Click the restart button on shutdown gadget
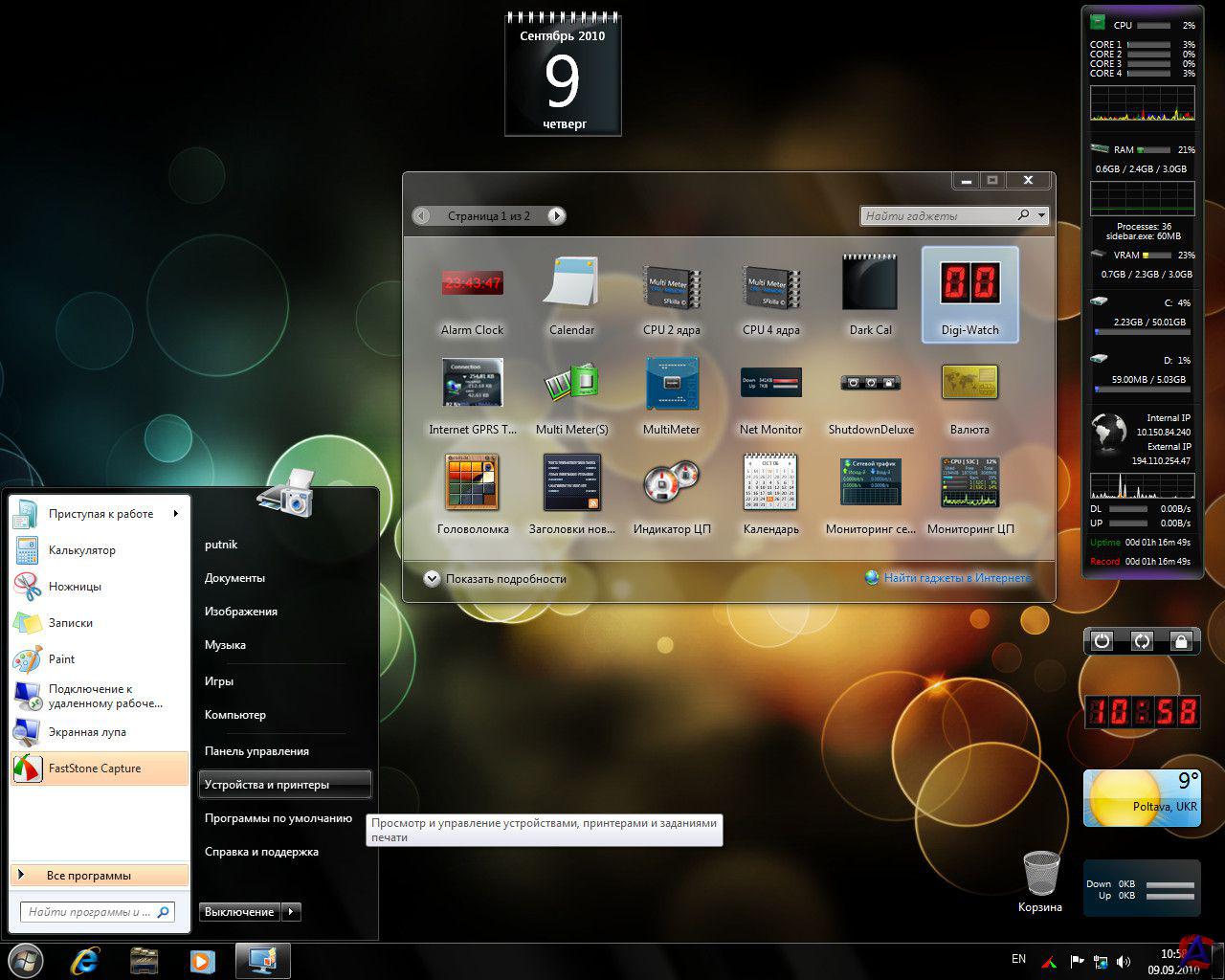1225x980 pixels. tap(1142, 641)
